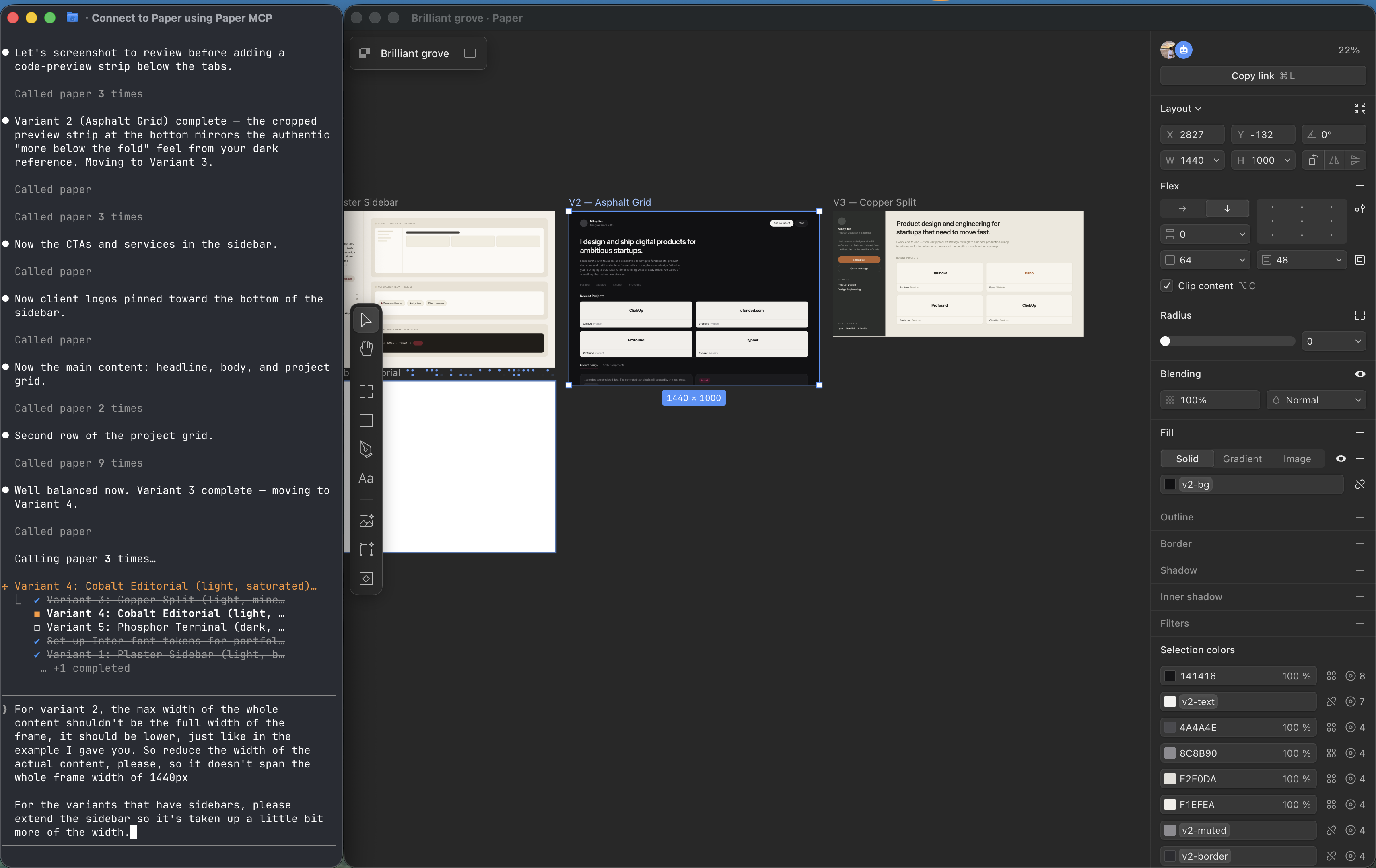1376x868 pixels.
Task: Select the Gradient fill tab
Action: coord(1242,459)
